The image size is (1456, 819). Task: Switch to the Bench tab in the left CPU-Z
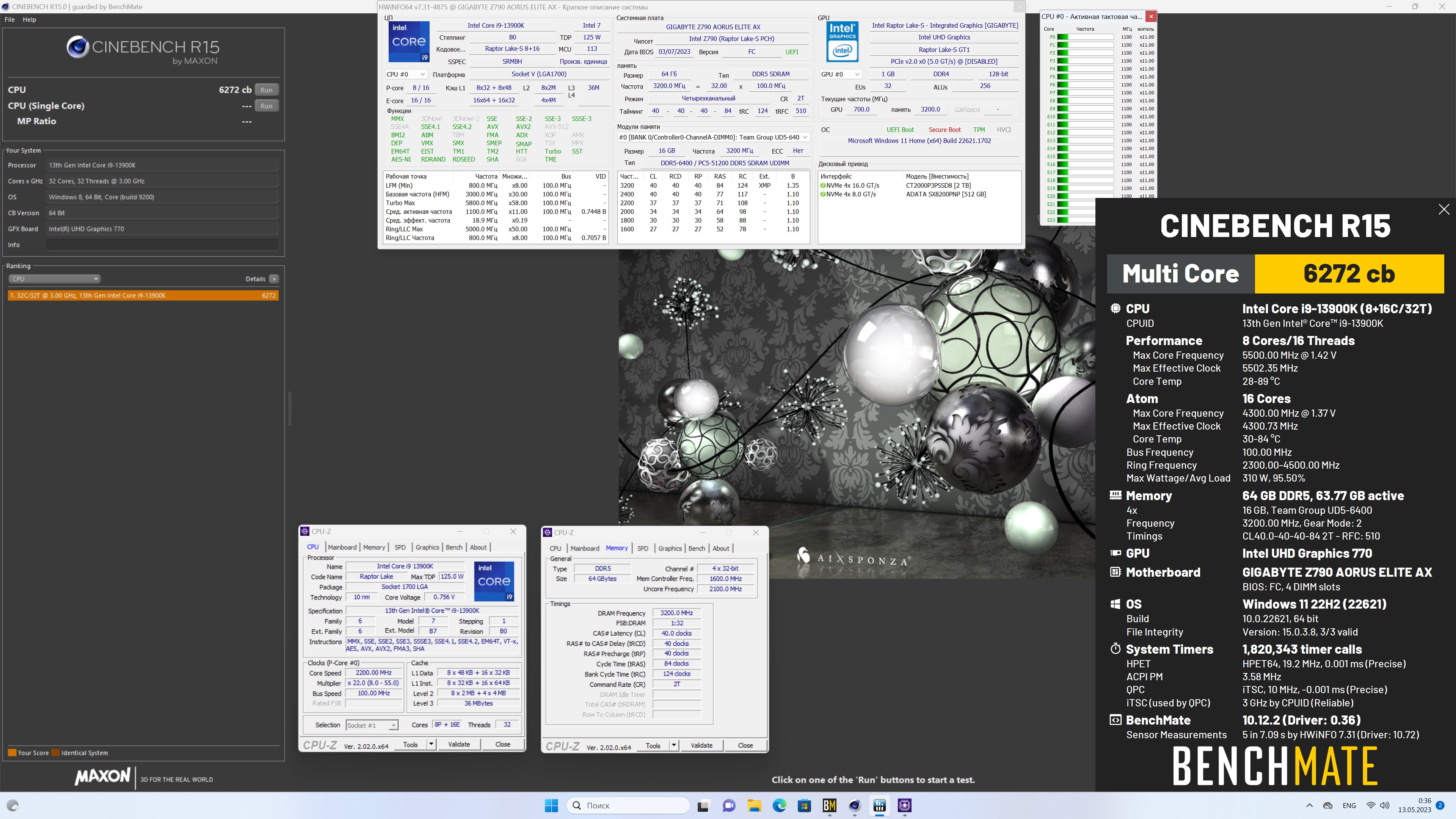(x=454, y=547)
